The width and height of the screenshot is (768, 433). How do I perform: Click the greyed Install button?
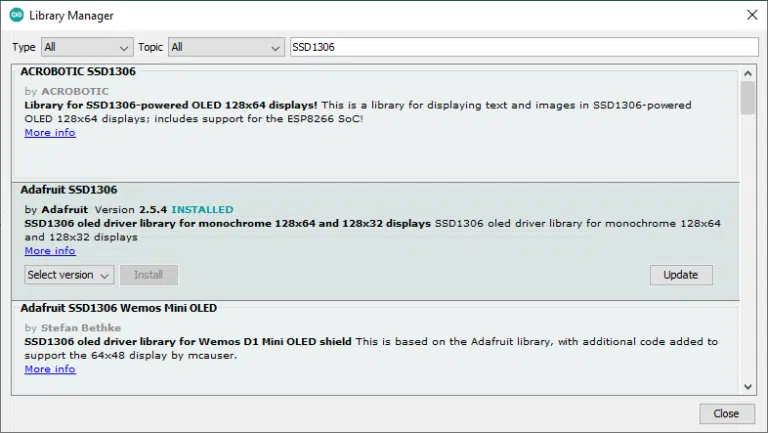149,275
